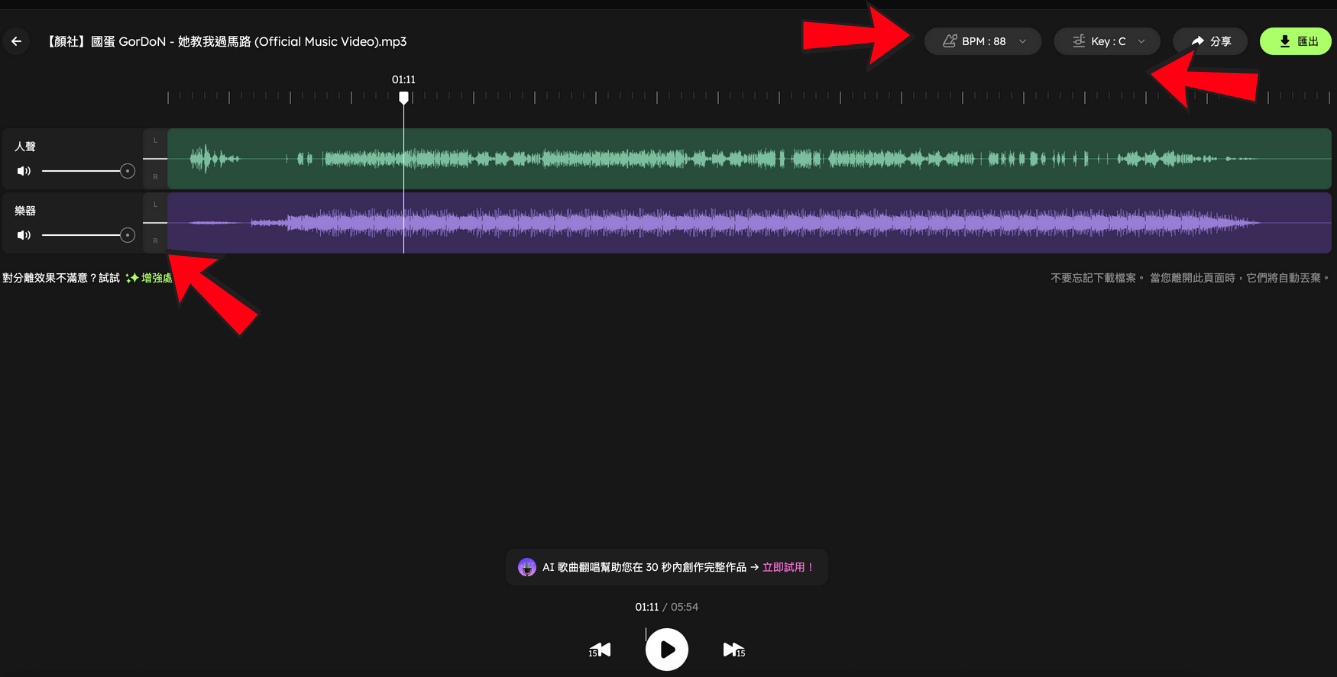Select the L channel on 樂器 track
The width and height of the screenshot is (1337, 677).
(155, 205)
